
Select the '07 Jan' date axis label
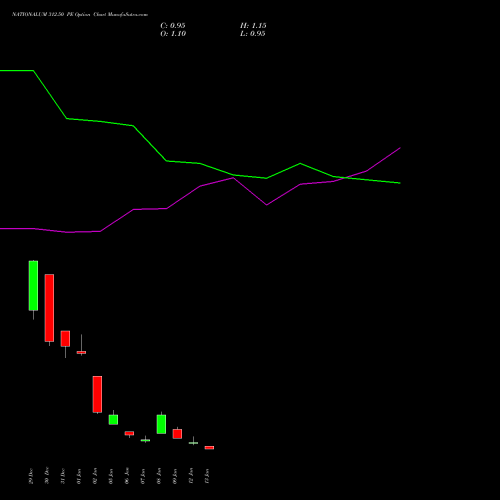(x=143, y=476)
